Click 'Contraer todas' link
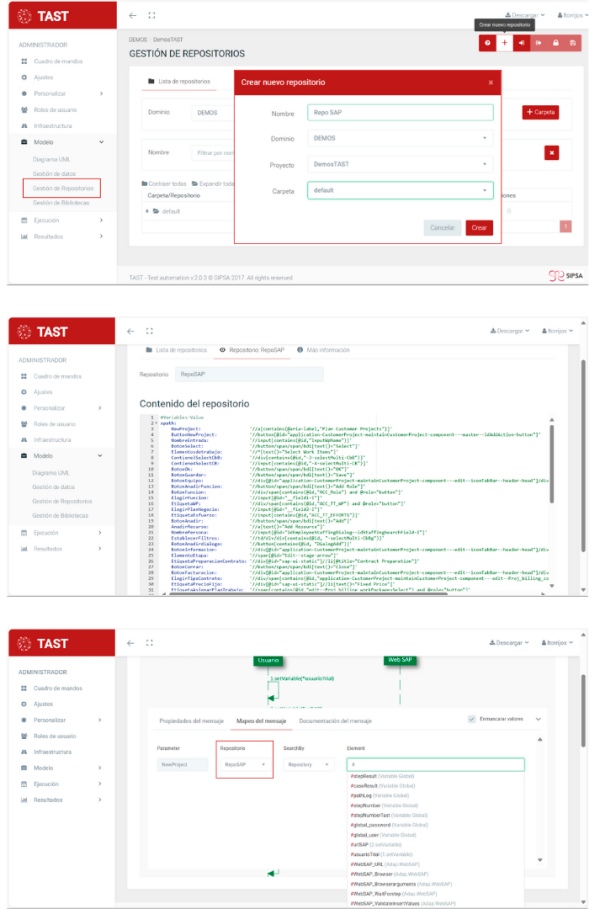 click(x=164, y=184)
